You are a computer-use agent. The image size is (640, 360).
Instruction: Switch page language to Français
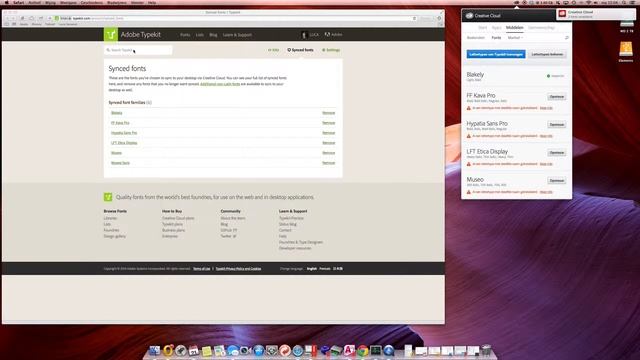tap(325, 269)
